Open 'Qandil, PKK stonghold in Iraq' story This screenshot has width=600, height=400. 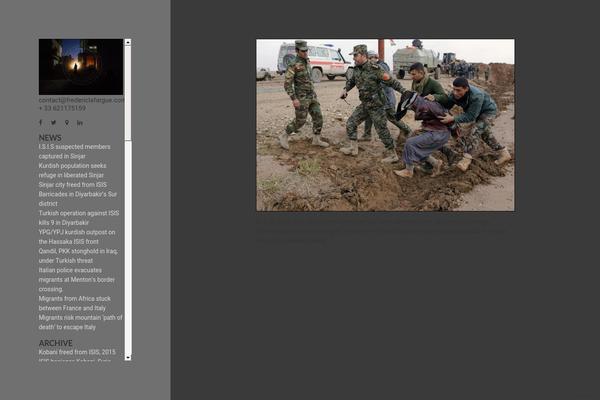[78, 256]
